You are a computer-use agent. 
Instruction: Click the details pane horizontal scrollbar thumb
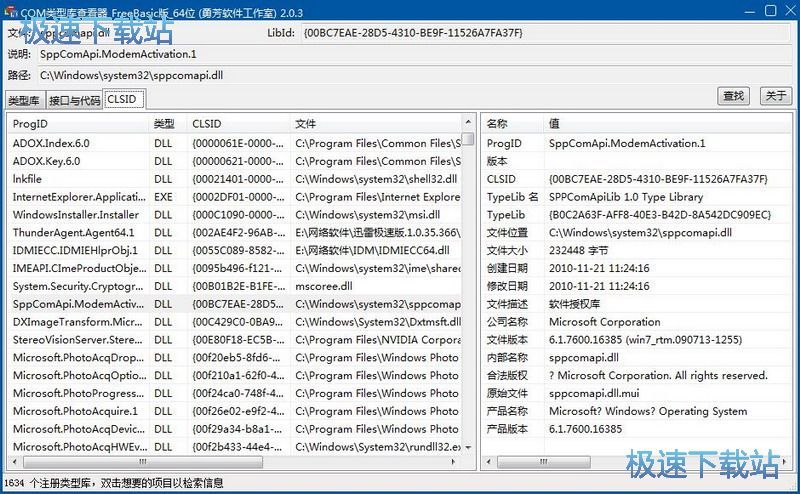(x=544, y=462)
